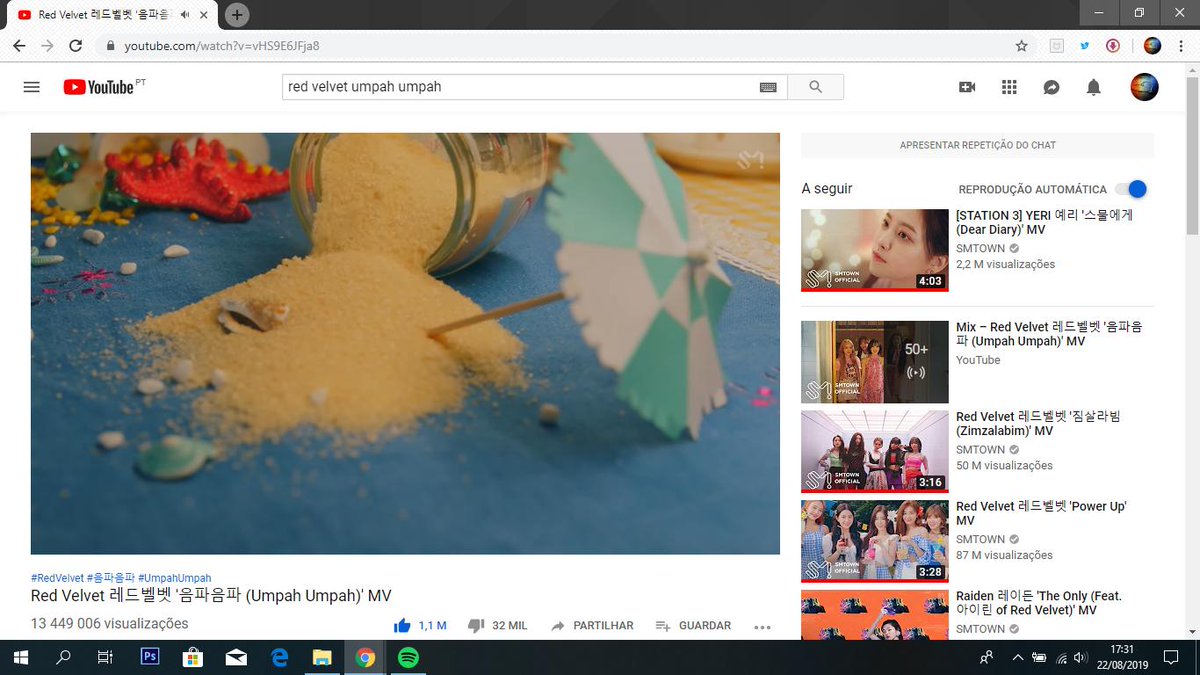Click the Zimzalabim video title
This screenshot has height=675, width=1200.
coord(1038,423)
